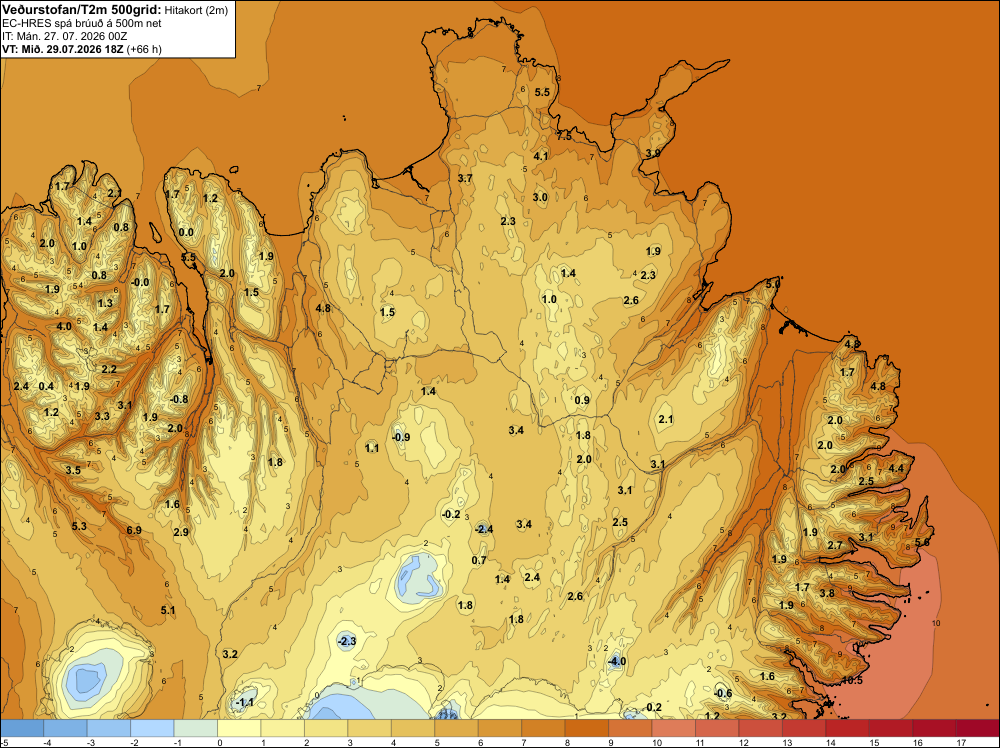Click the legend scale label 12
1000x748 pixels.
click(744, 742)
